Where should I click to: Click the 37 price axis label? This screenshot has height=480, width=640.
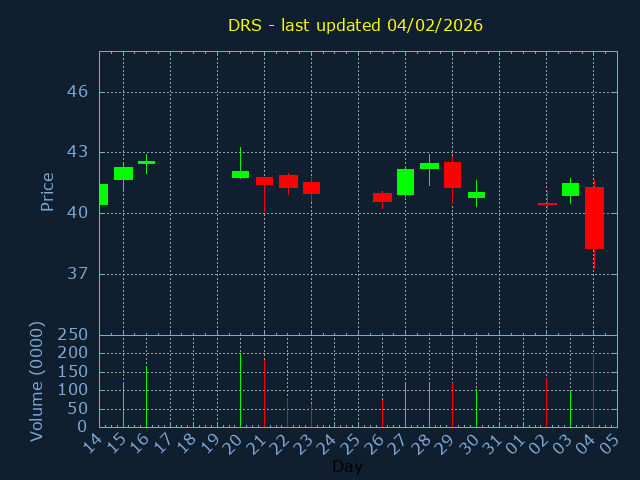[x=77, y=274]
